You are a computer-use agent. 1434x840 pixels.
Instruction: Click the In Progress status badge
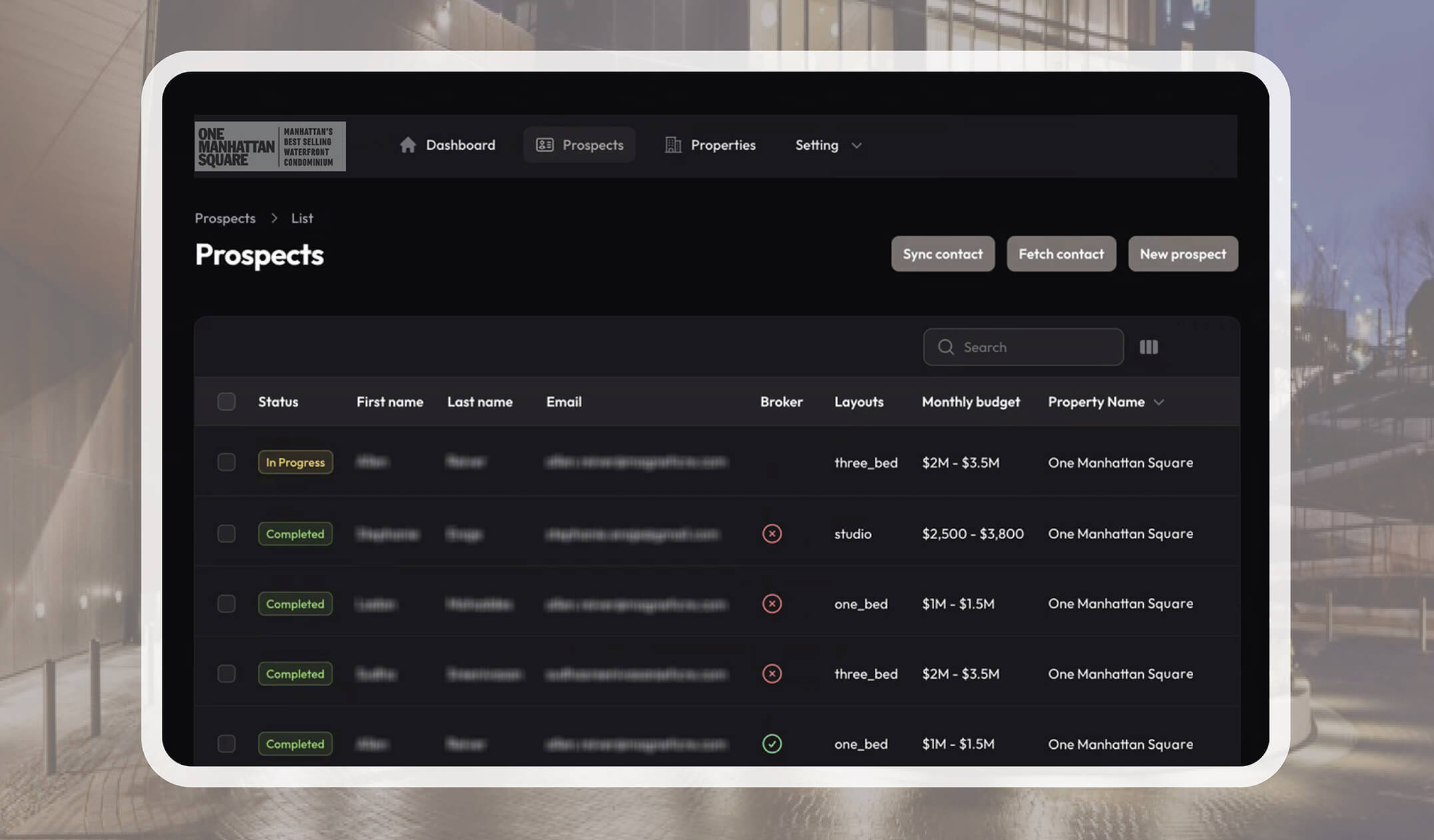pyautogui.click(x=295, y=462)
